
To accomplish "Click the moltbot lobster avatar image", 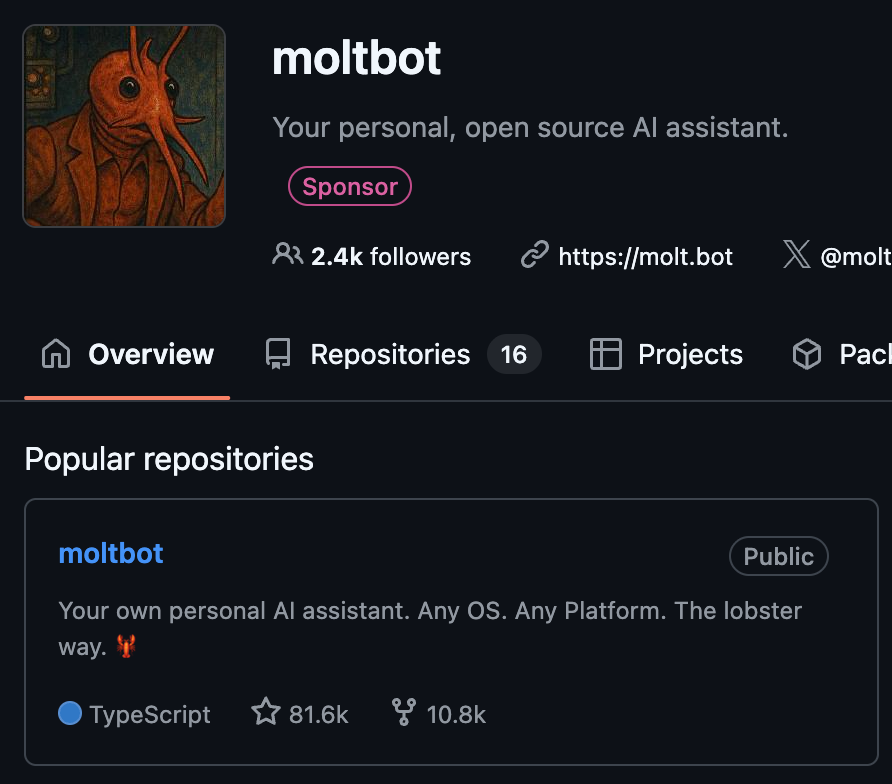I will pyautogui.click(x=124, y=126).
